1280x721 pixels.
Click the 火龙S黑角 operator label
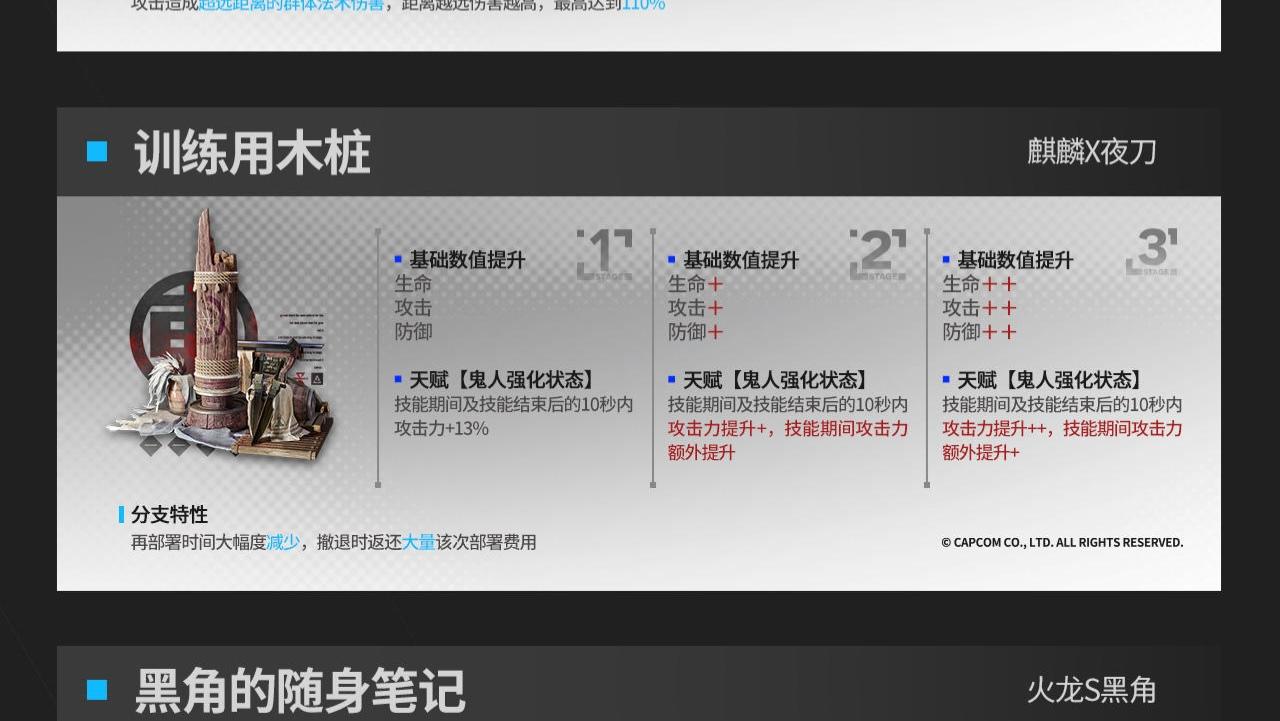pyautogui.click(x=1091, y=690)
